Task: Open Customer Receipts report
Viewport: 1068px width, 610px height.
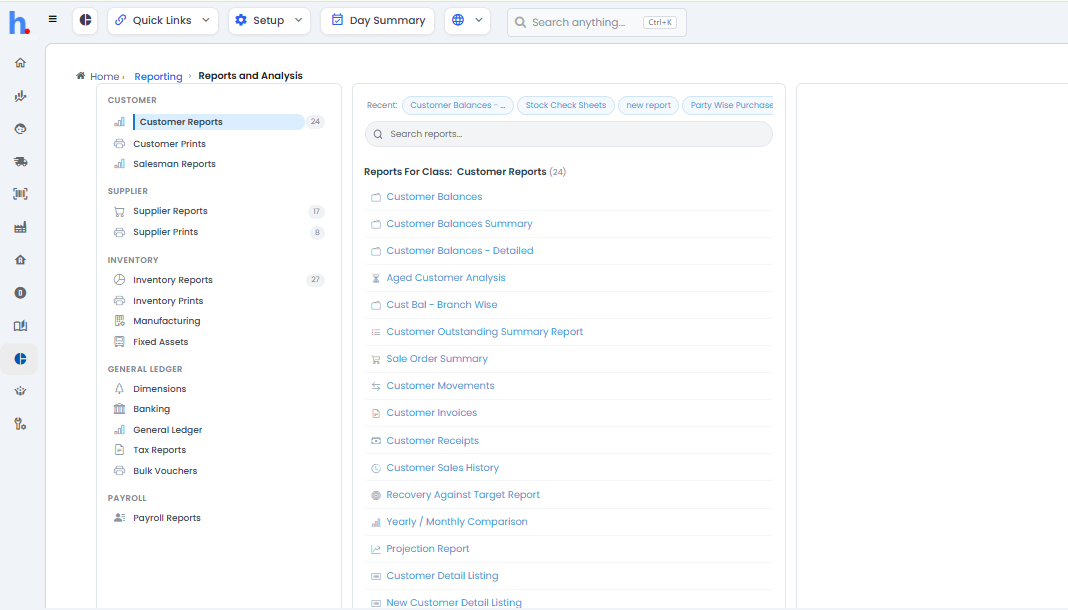Action: click(x=433, y=440)
